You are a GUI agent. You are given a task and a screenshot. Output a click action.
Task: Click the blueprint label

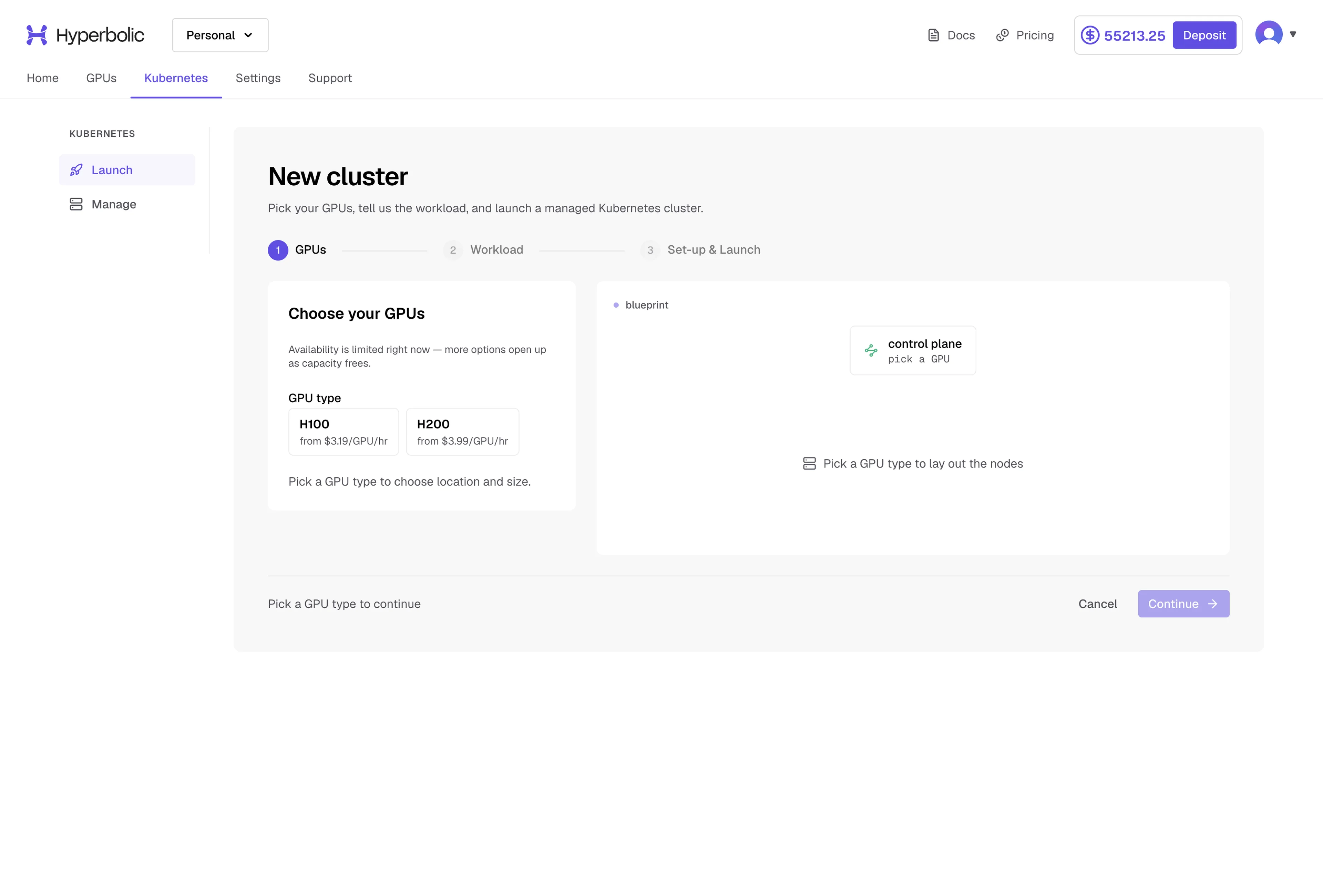point(647,305)
